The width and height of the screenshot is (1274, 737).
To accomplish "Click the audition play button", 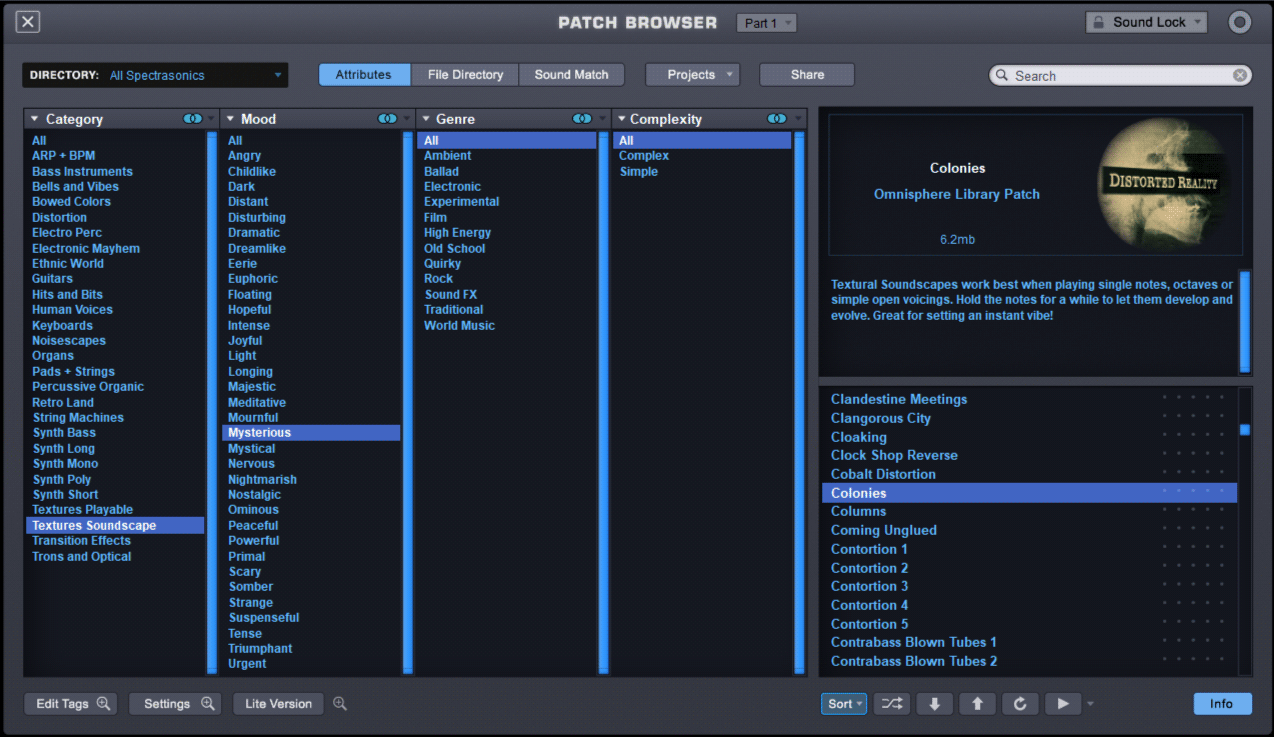I will click(x=1063, y=704).
